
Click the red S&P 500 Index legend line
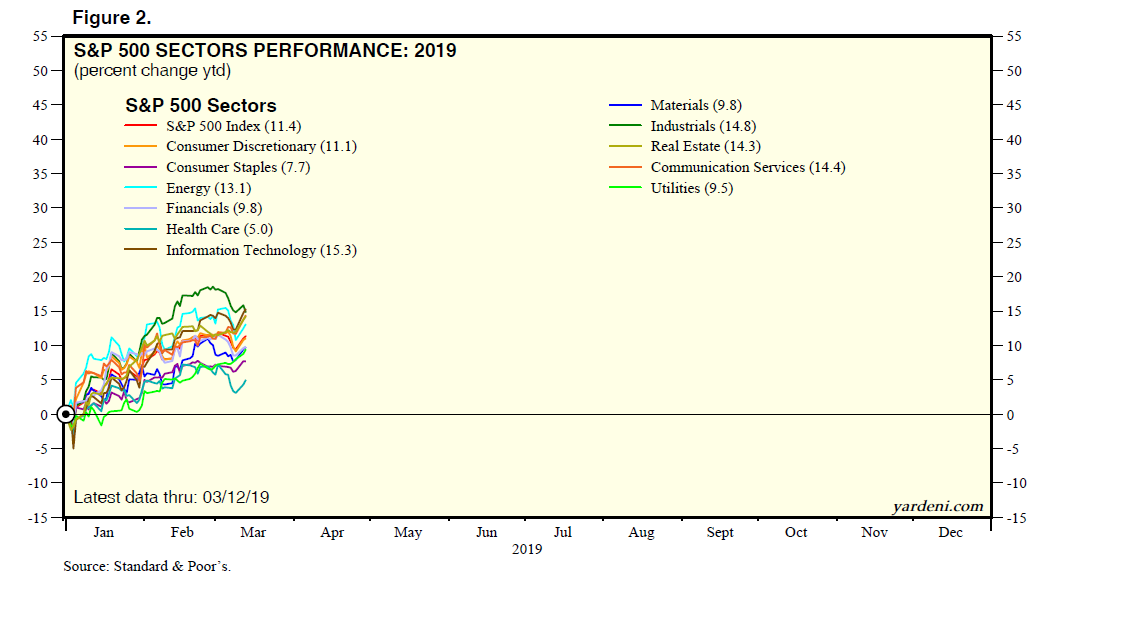[x=141, y=126]
